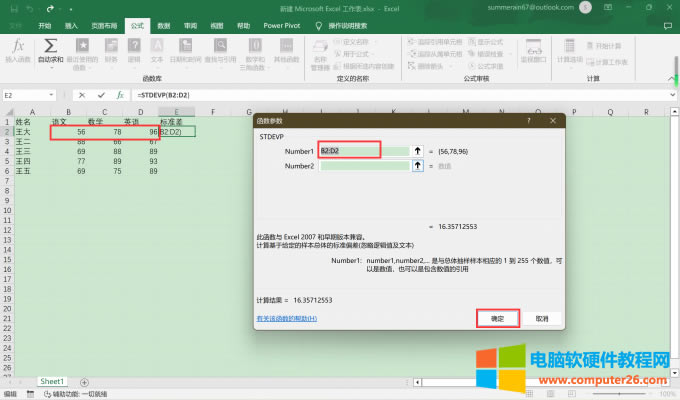680x400 pixels.
Task: Collapse dialog using Number1 range selector arrow
Action: click(x=418, y=150)
